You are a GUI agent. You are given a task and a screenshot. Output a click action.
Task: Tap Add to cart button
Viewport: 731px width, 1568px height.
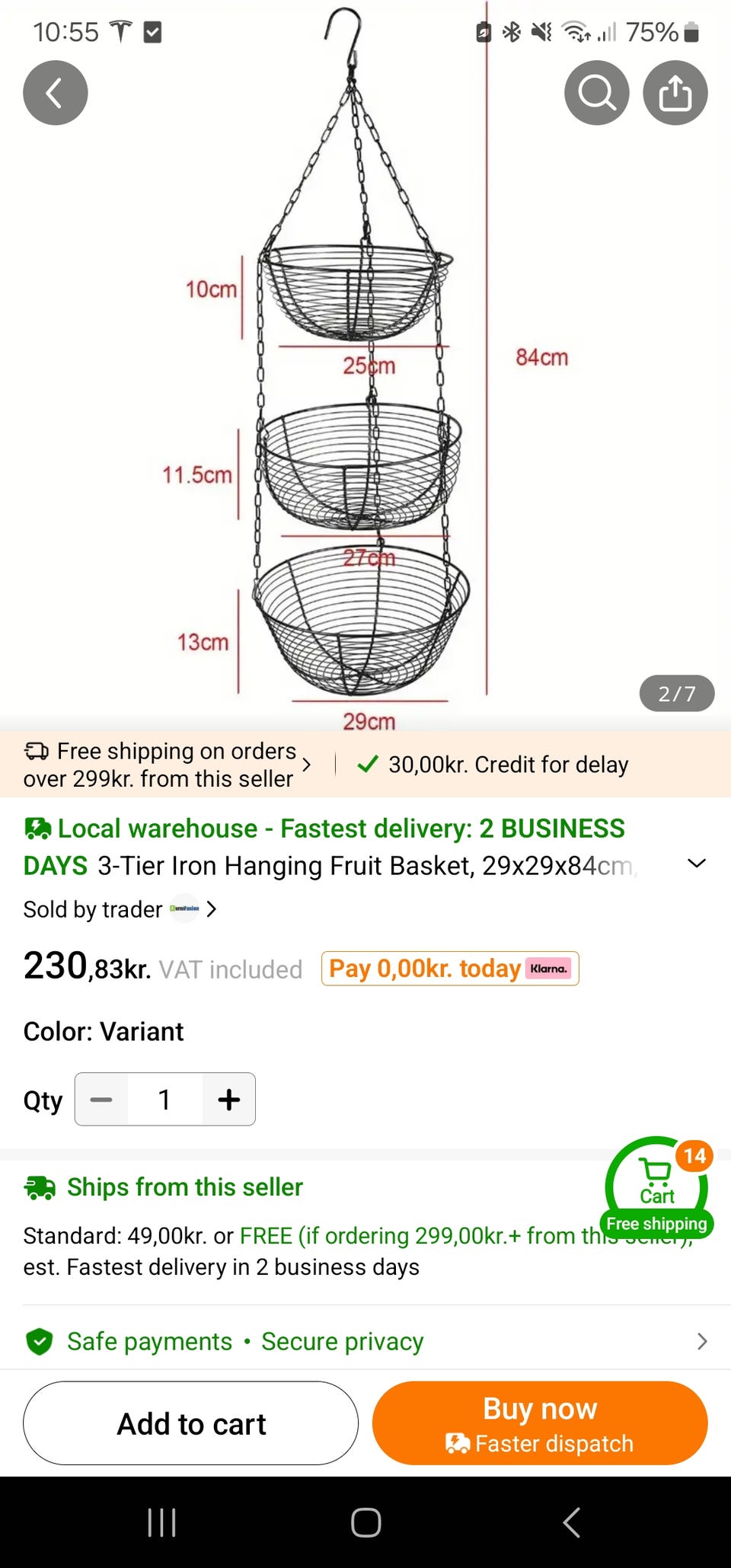click(x=190, y=1423)
